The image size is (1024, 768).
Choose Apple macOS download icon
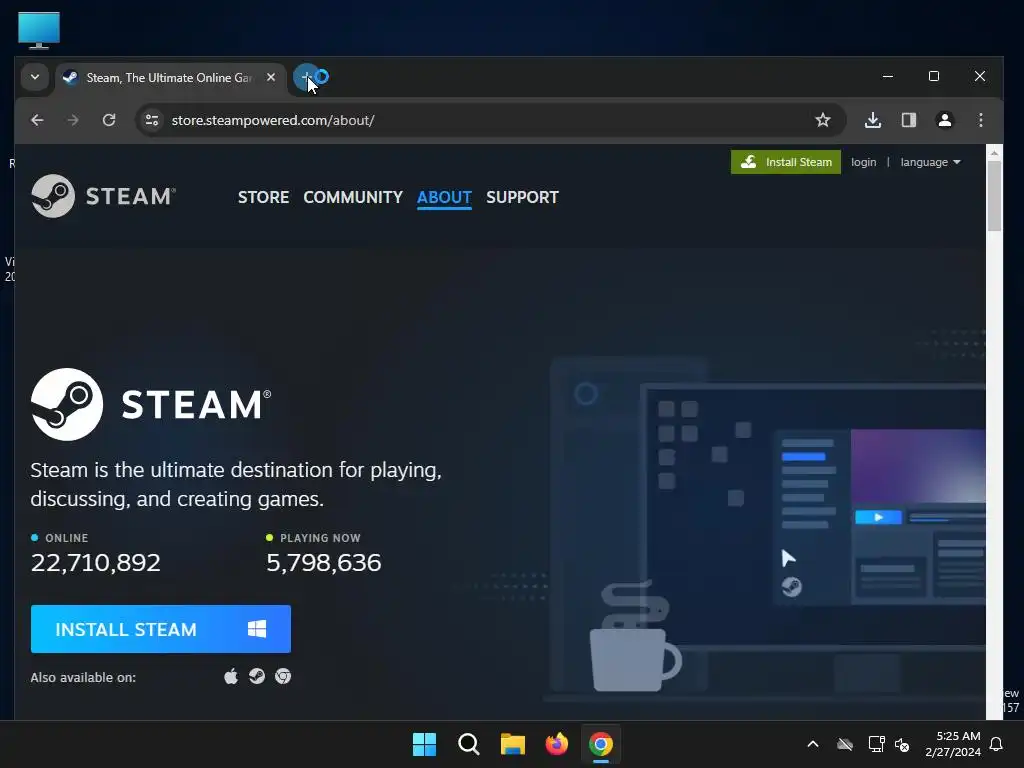[231, 677]
